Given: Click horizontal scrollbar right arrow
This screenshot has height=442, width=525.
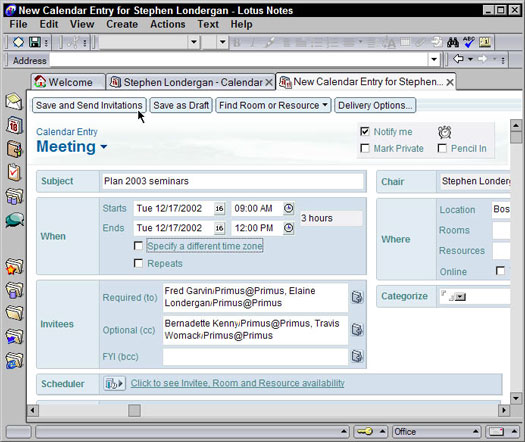Looking at the screenshot, I should coord(504,411).
